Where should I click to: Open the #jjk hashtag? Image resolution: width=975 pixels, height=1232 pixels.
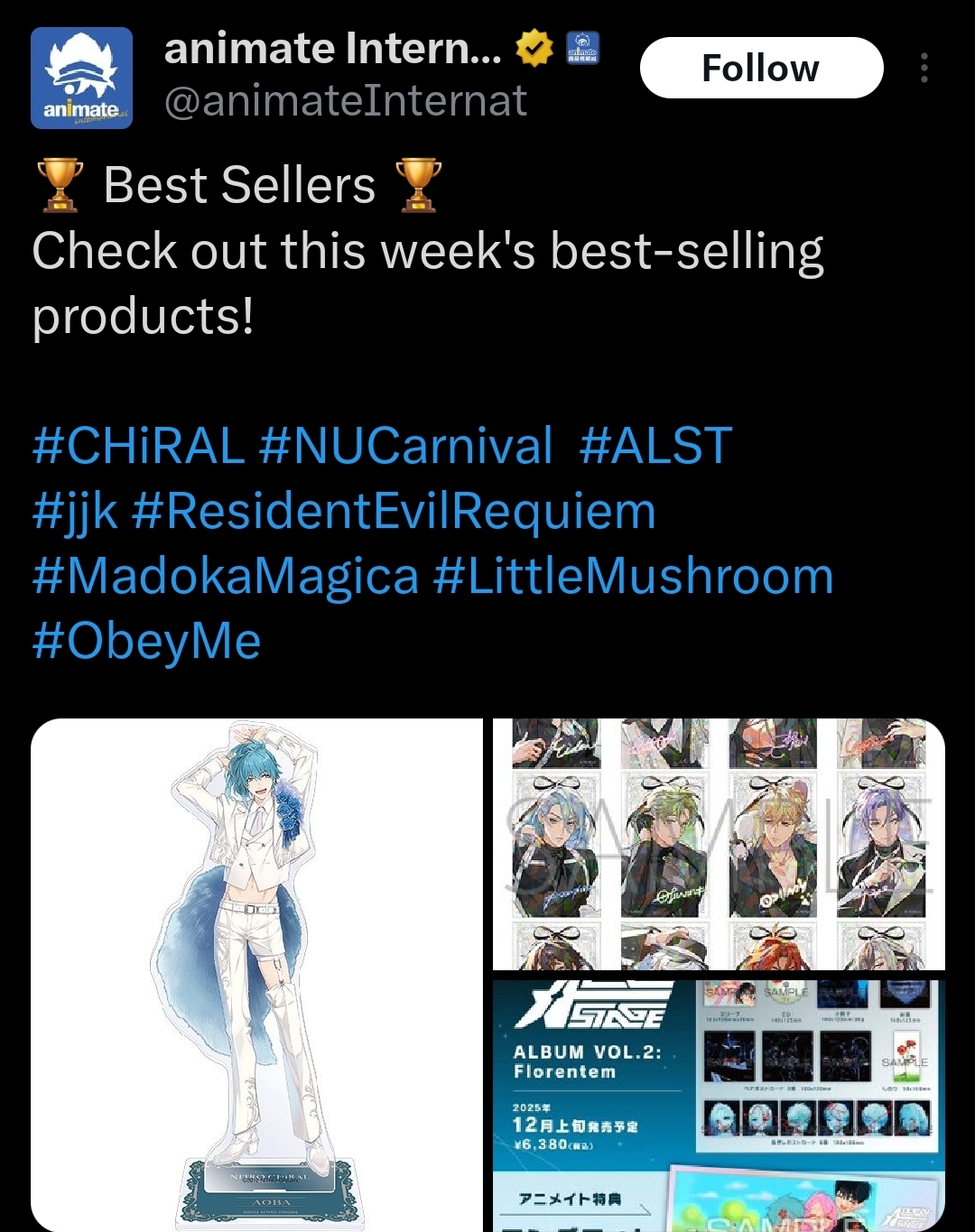[x=75, y=512]
